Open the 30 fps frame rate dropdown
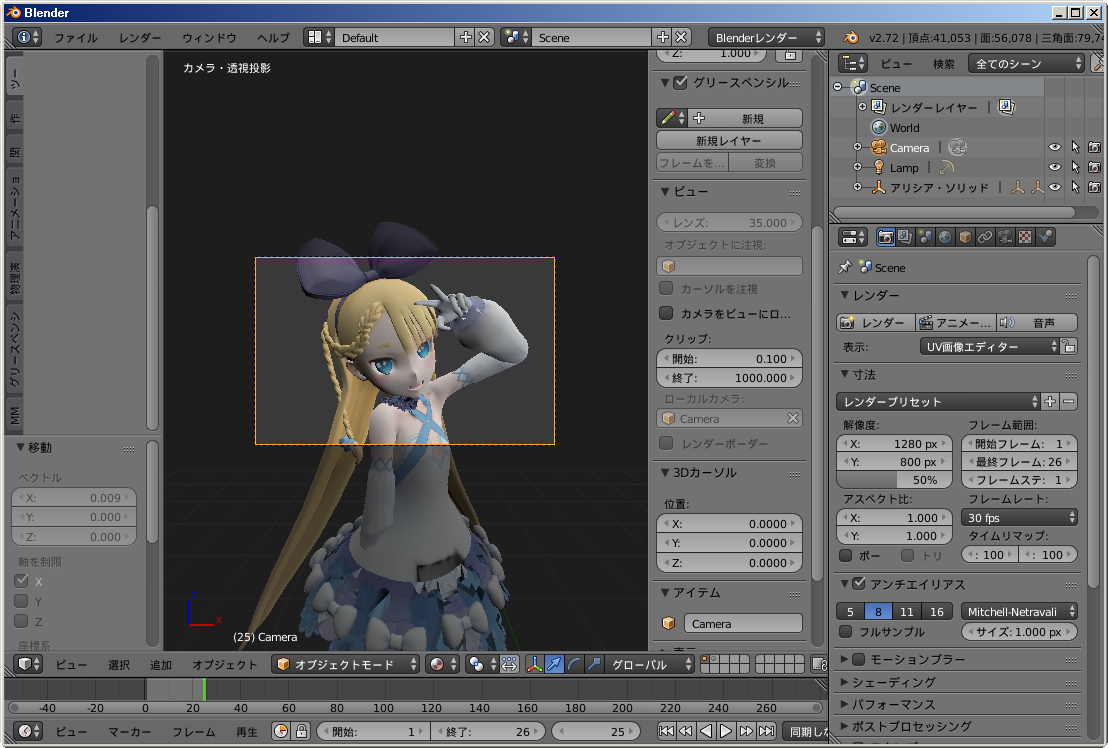Screen dimensions: 1108x748 point(1019,518)
